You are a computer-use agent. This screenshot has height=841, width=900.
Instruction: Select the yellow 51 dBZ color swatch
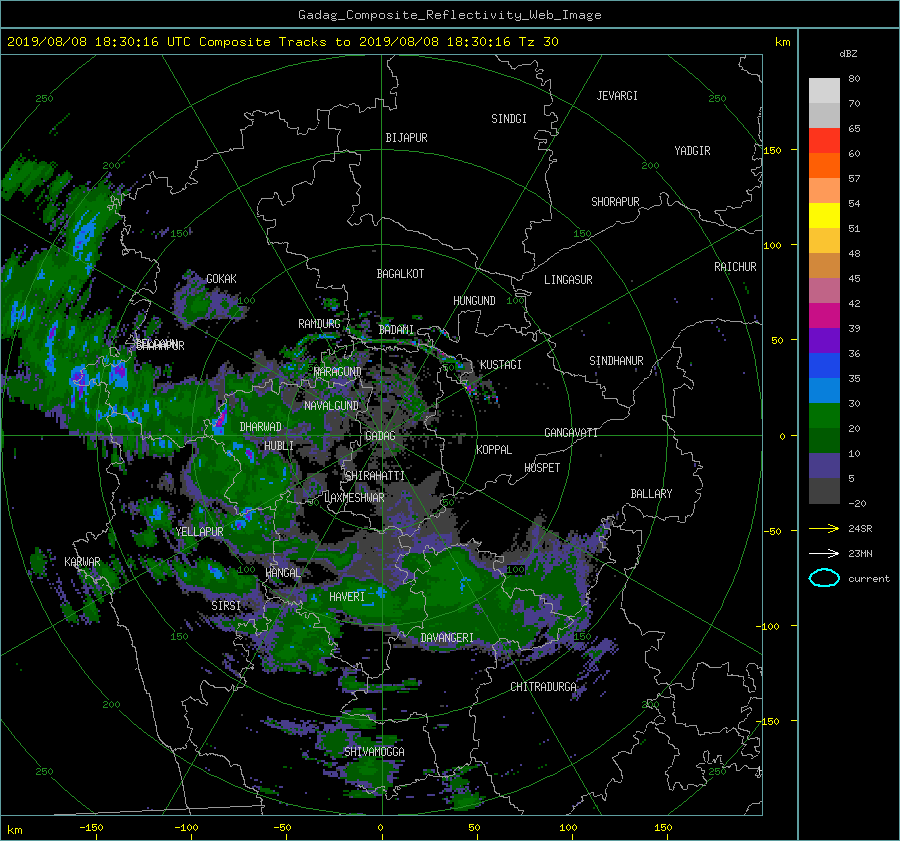click(x=824, y=216)
